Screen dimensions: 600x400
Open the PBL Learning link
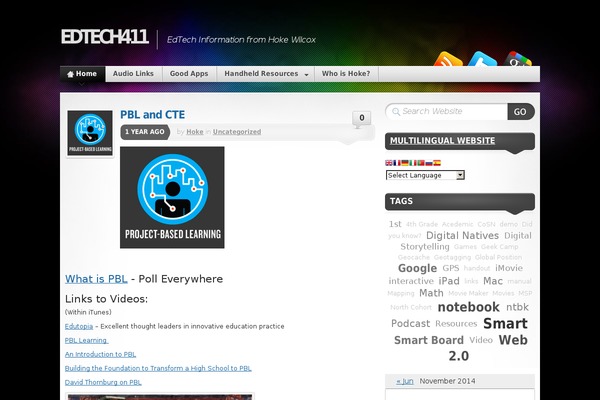click(86, 340)
